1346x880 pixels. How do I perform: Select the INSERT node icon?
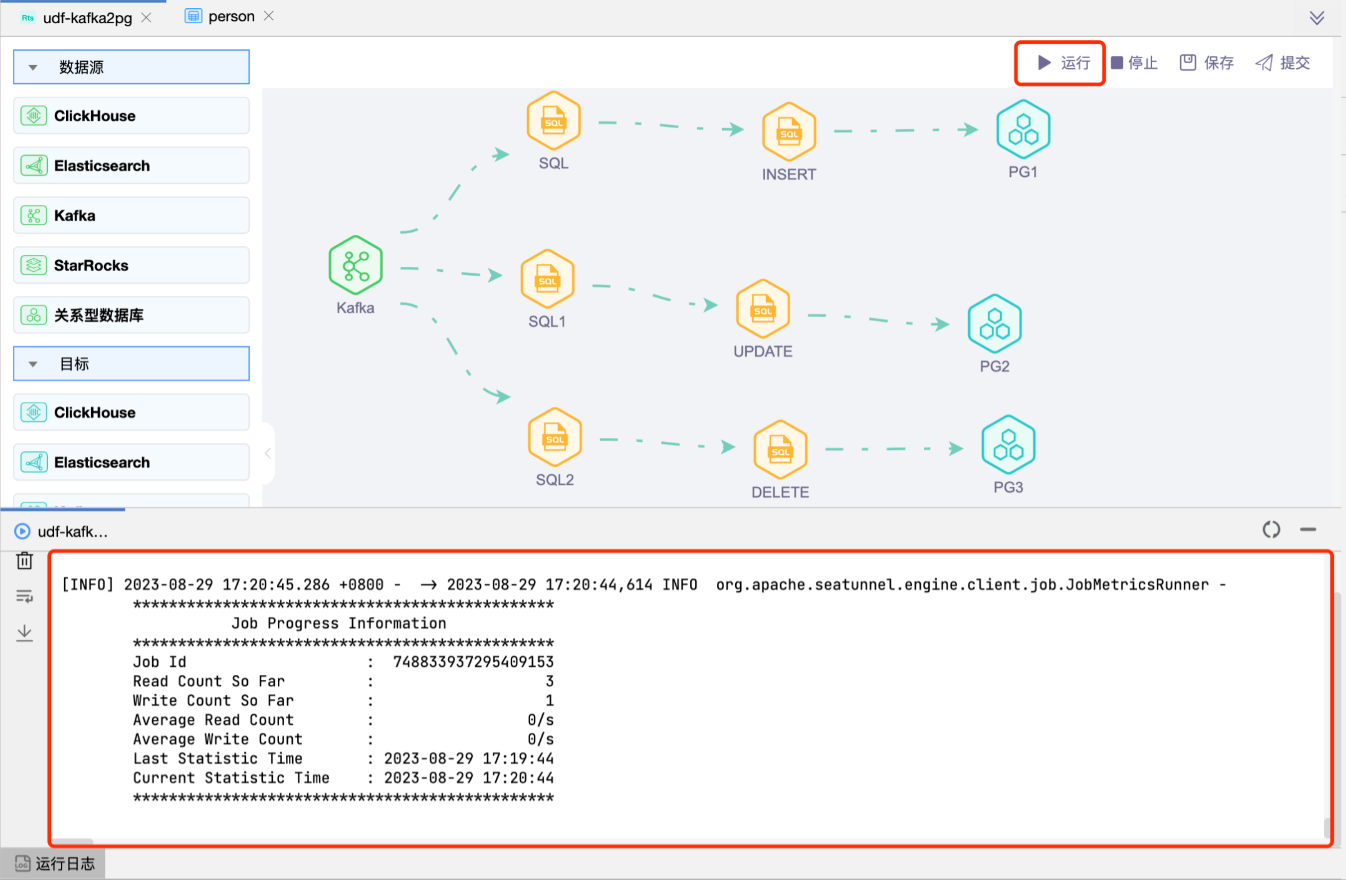click(789, 130)
